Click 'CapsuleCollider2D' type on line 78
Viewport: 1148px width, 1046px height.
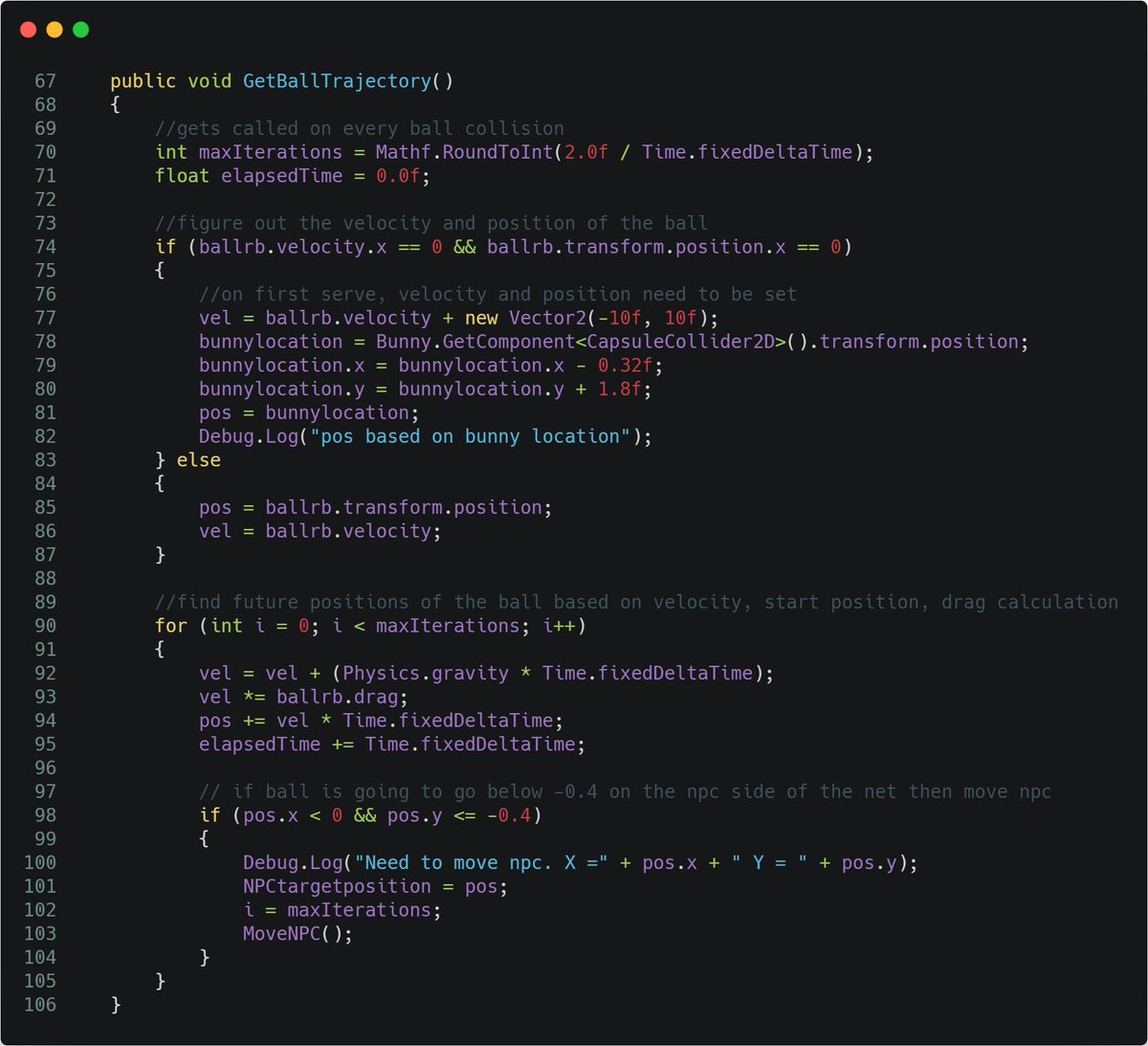680,342
